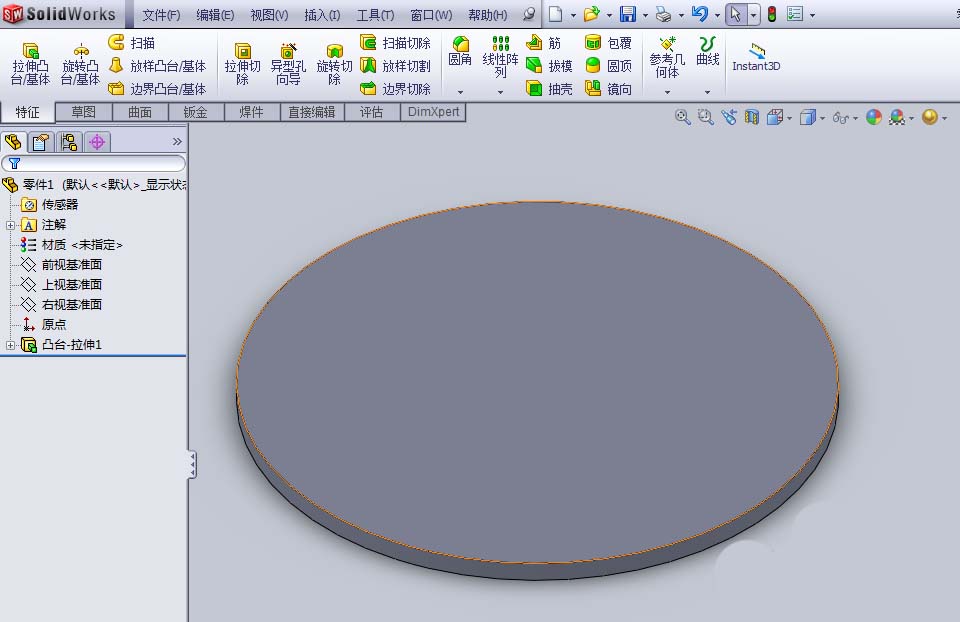Toggle the Instant3D tool
960x622 pixels.
(756, 58)
